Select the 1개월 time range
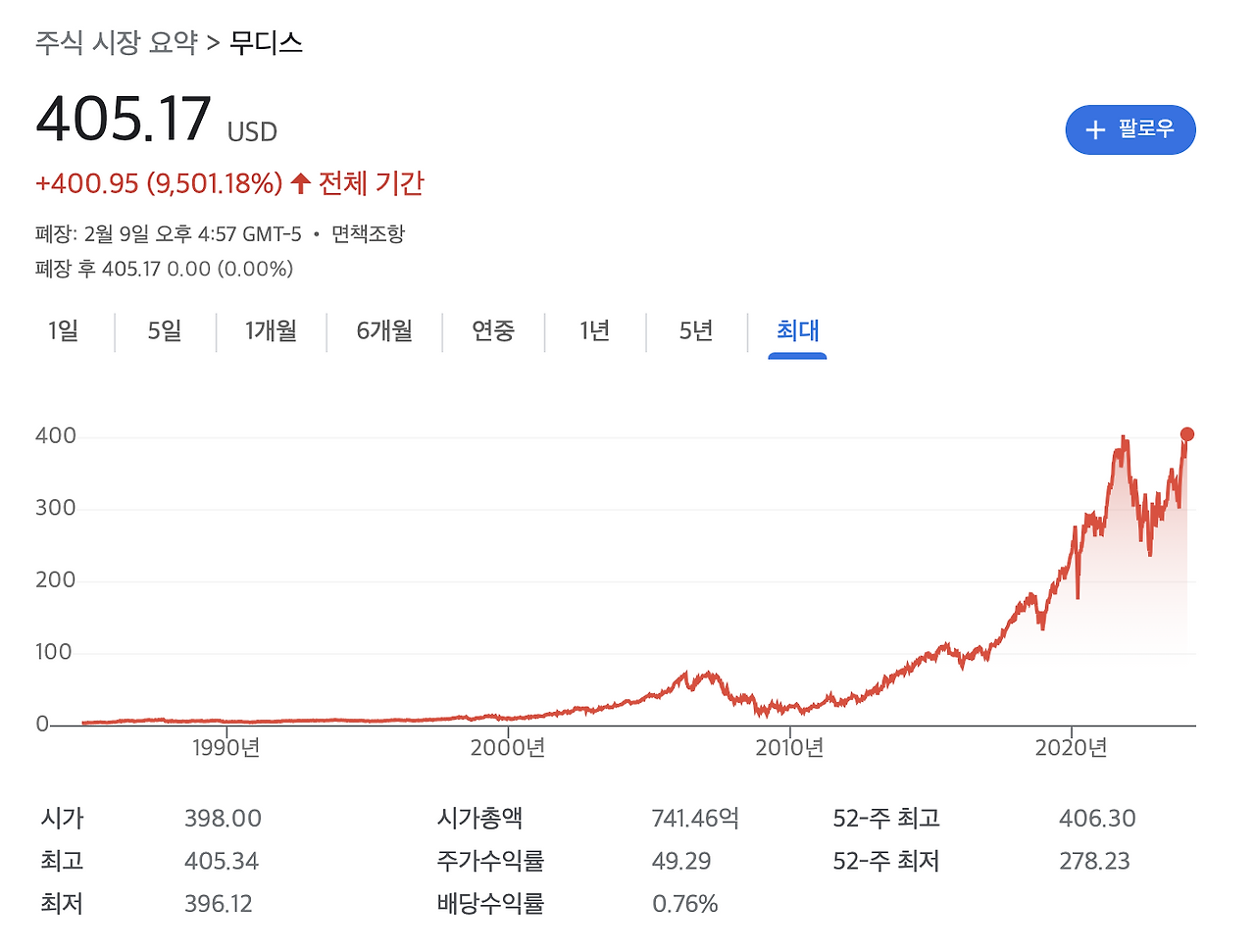Viewport: 1255px width, 952px height. pos(269,332)
